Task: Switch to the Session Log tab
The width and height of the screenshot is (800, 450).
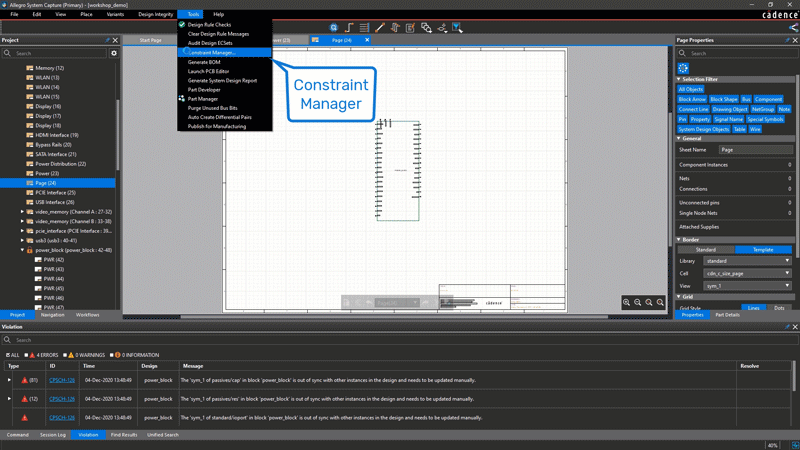Action: 53,435
